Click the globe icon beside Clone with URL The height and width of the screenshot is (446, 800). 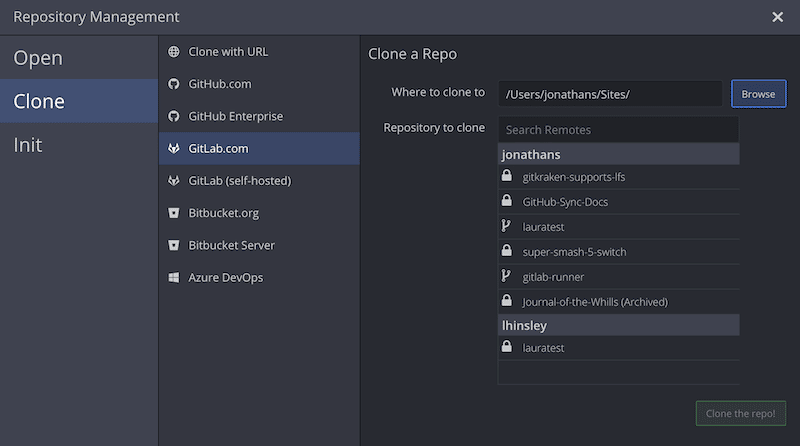(174, 52)
